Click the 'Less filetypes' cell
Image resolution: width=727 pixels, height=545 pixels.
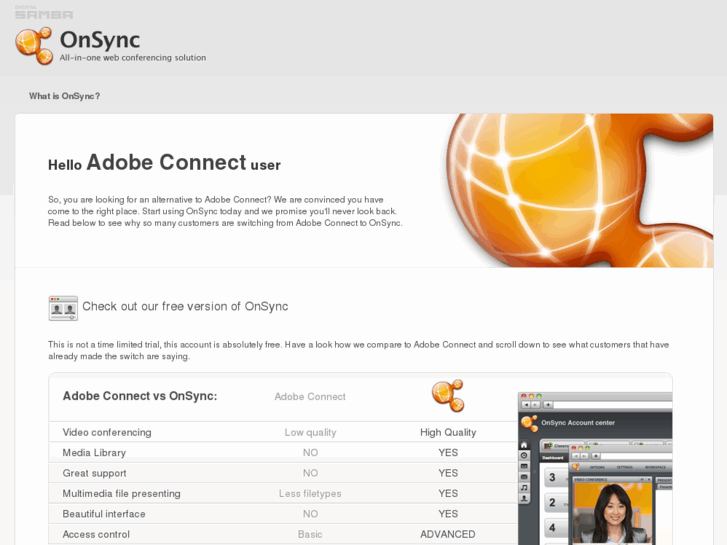[310, 494]
